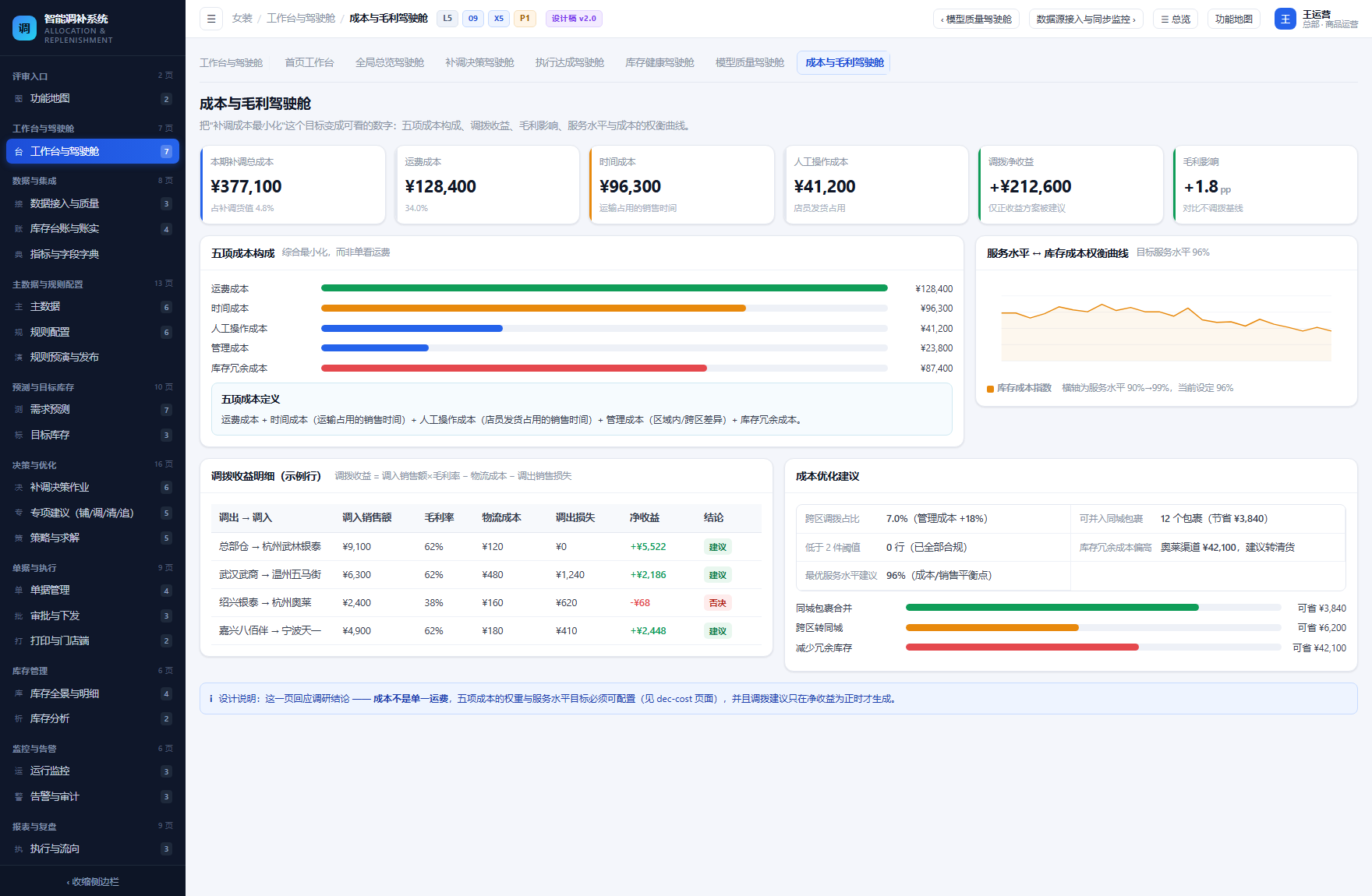Click icon beside 需求预测 sidebar item
1372x896 pixels.
19,409
